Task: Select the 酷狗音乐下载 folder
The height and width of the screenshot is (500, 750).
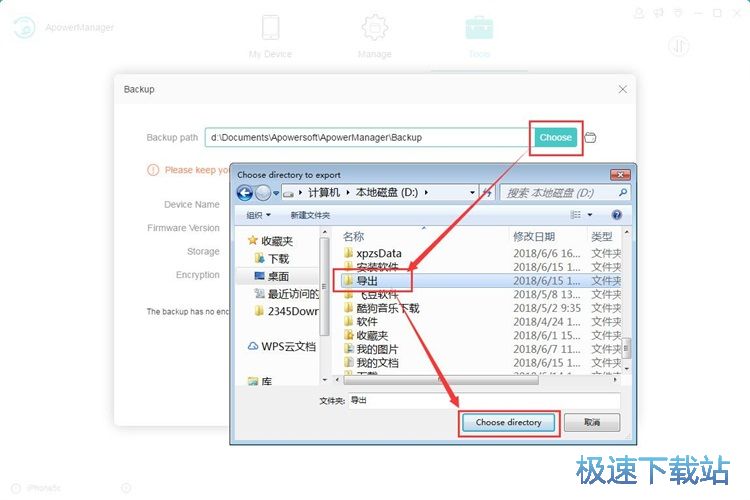Action: [382, 308]
